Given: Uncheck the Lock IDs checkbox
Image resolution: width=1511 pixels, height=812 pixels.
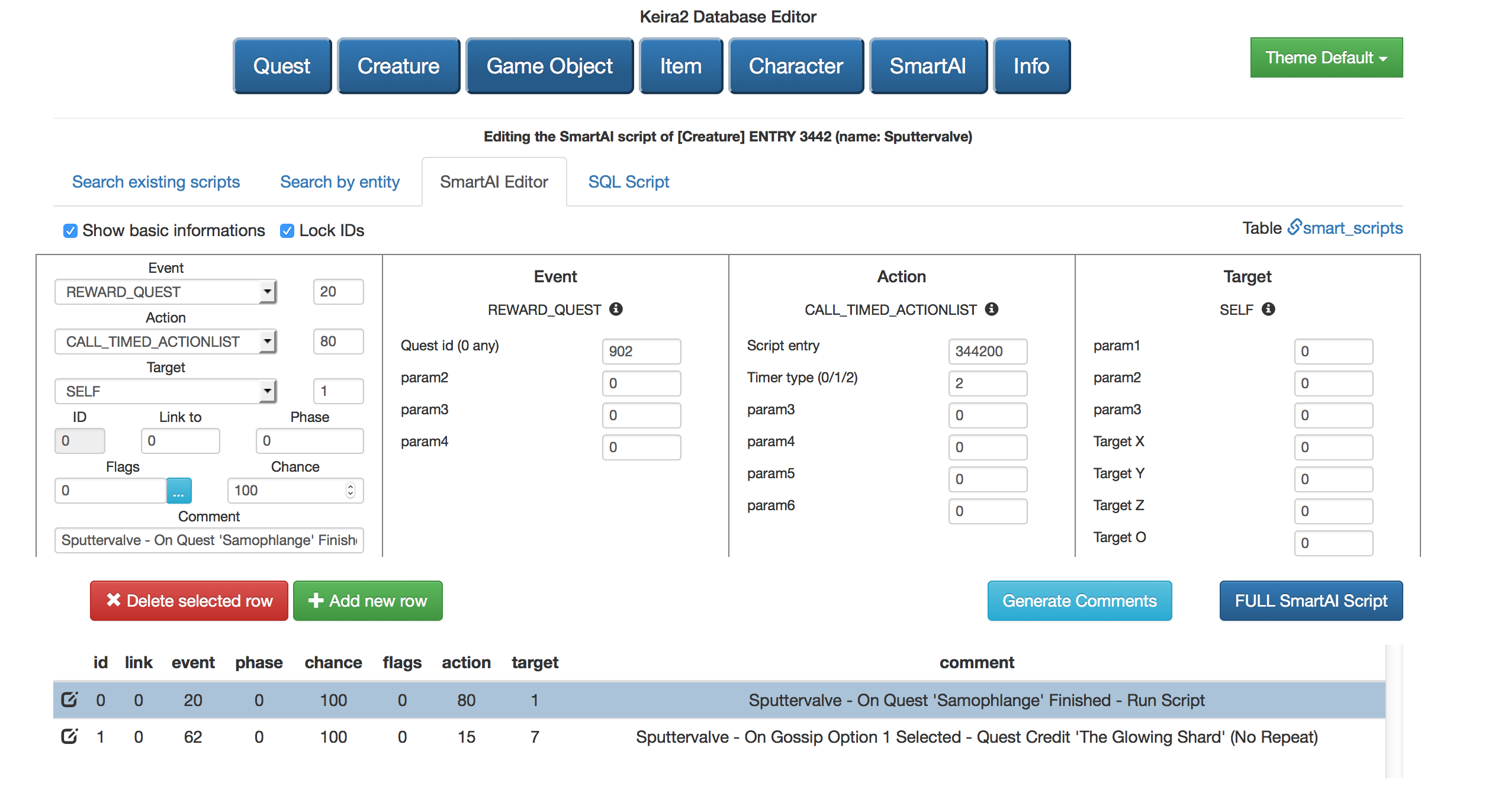Looking at the screenshot, I should coord(287,231).
